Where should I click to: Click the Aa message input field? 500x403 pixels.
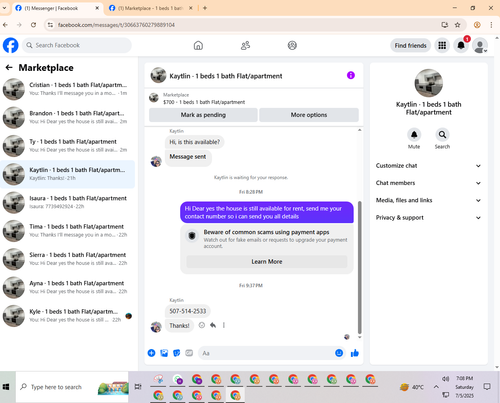267,353
